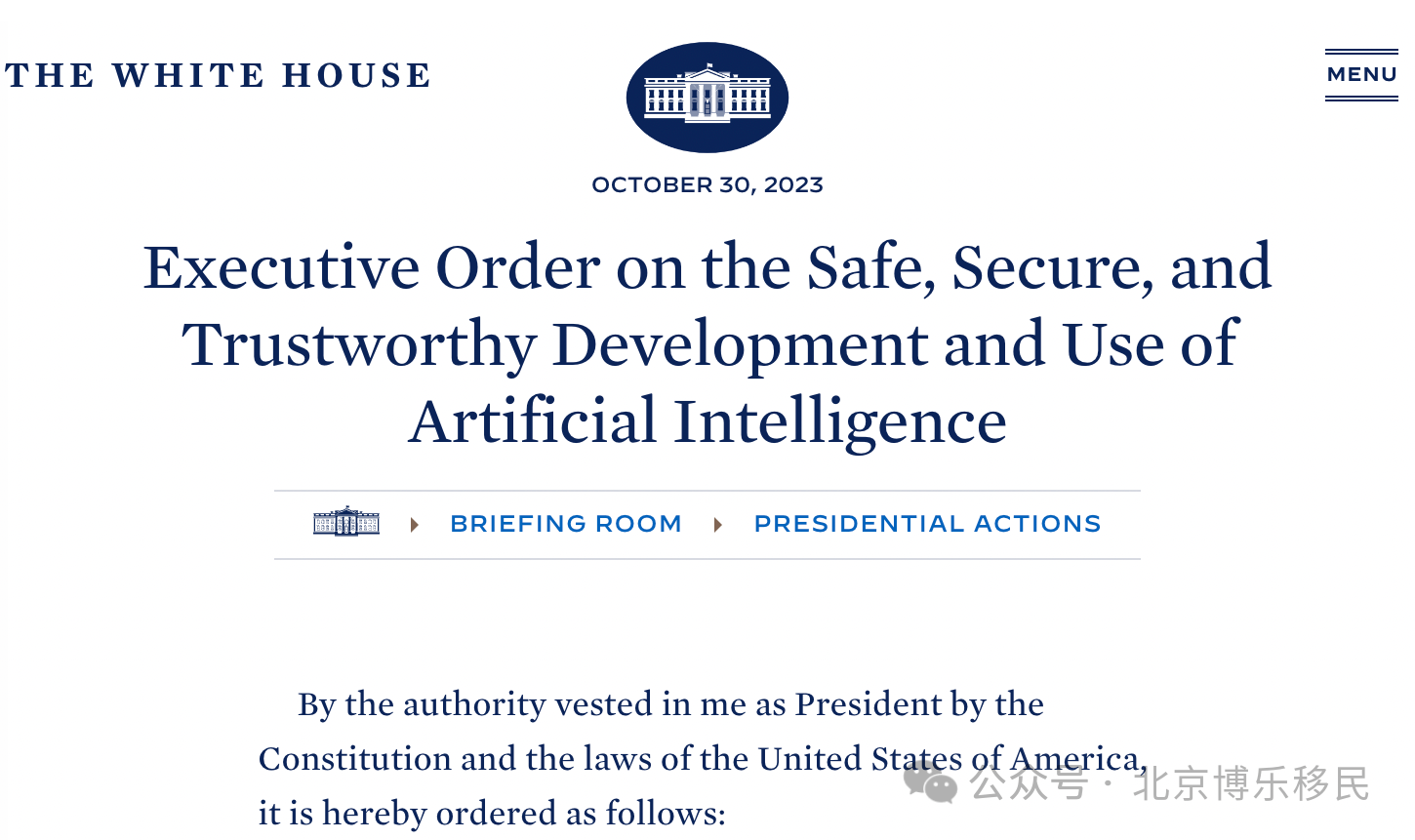1415x840 pixels.
Task: Open the PRESIDENTIAL ACTIONS breadcrumb link
Action: click(927, 524)
